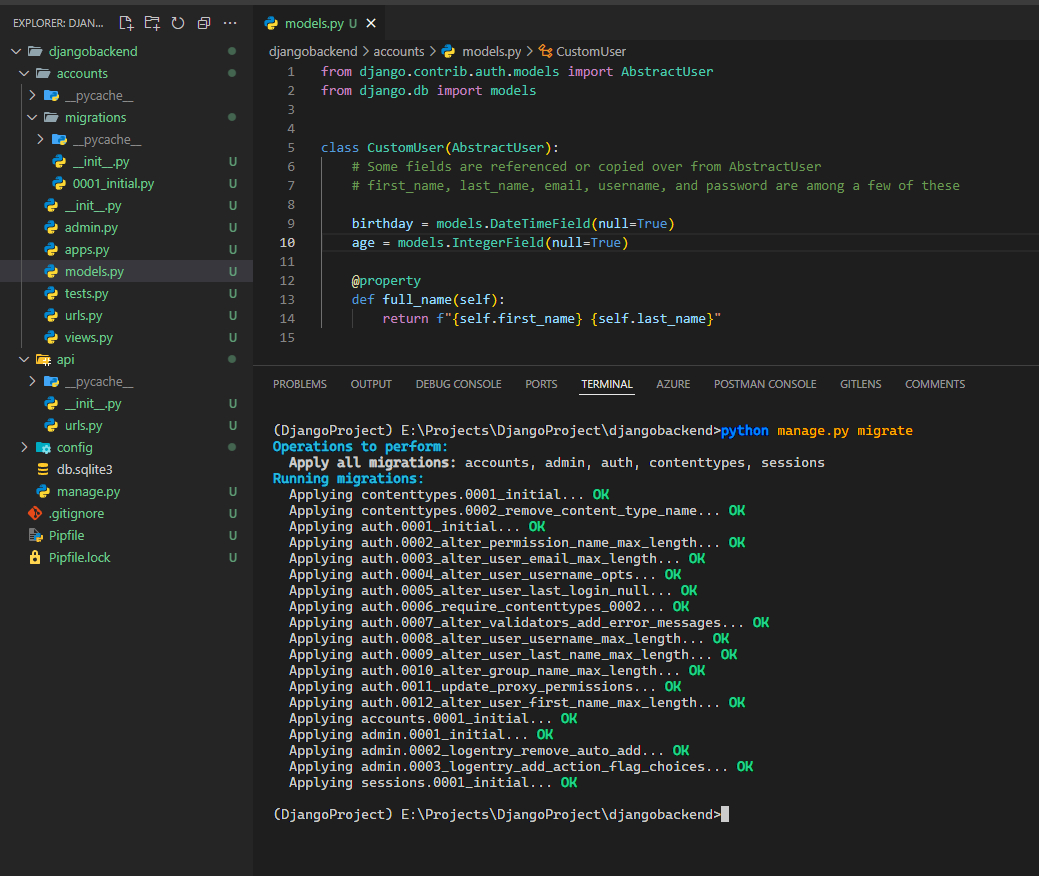Expand __pycache__ folder under api
The width and height of the screenshot is (1039, 876).
(x=98, y=381)
